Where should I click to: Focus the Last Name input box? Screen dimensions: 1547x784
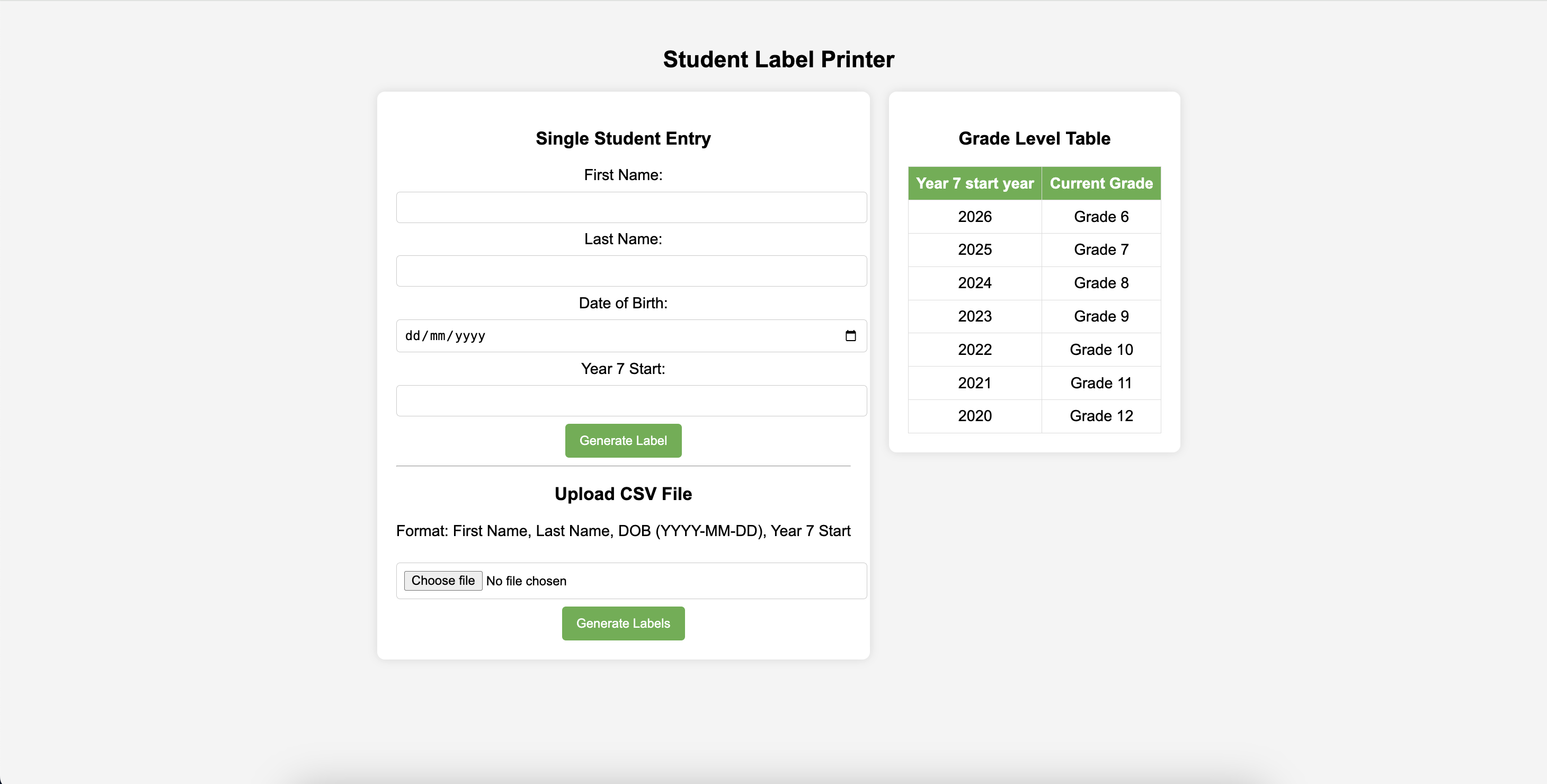[631, 271]
